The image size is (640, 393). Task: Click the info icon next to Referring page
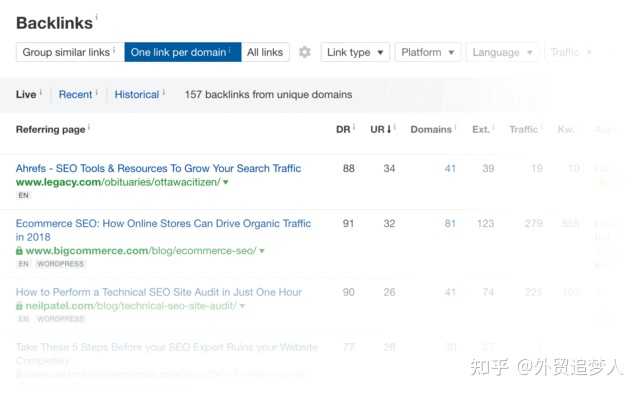pos(89,127)
